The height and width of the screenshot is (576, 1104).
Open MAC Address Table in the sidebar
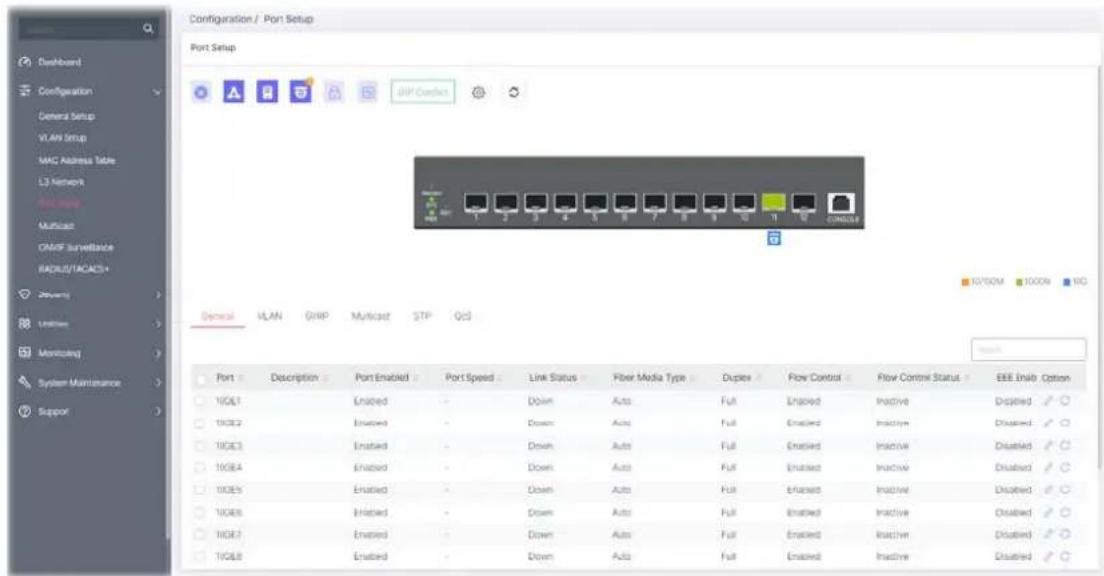[x=77, y=161]
